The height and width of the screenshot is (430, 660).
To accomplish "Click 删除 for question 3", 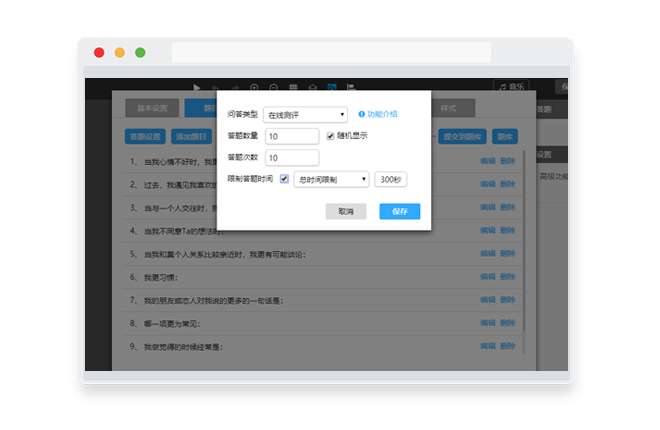I will tap(508, 207).
